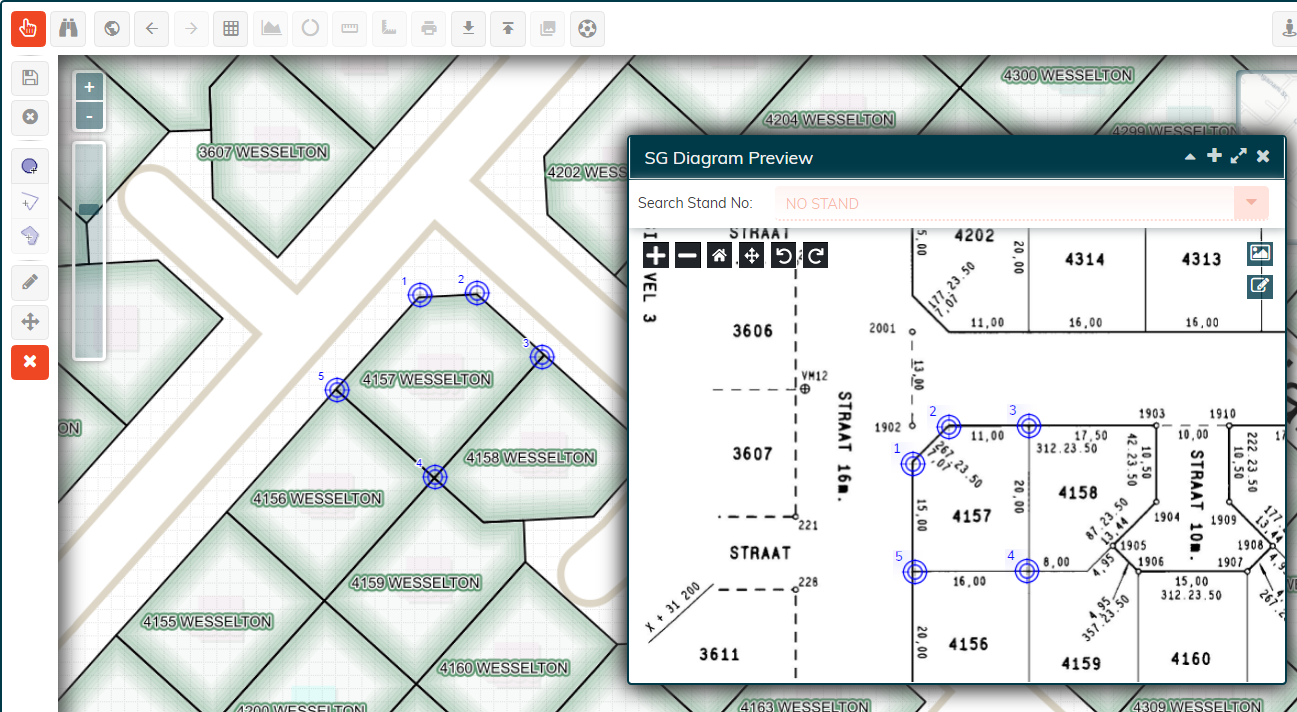This screenshot has width=1297, height=712.
Task: Select the binoculars search tool
Action: coord(68,29)
